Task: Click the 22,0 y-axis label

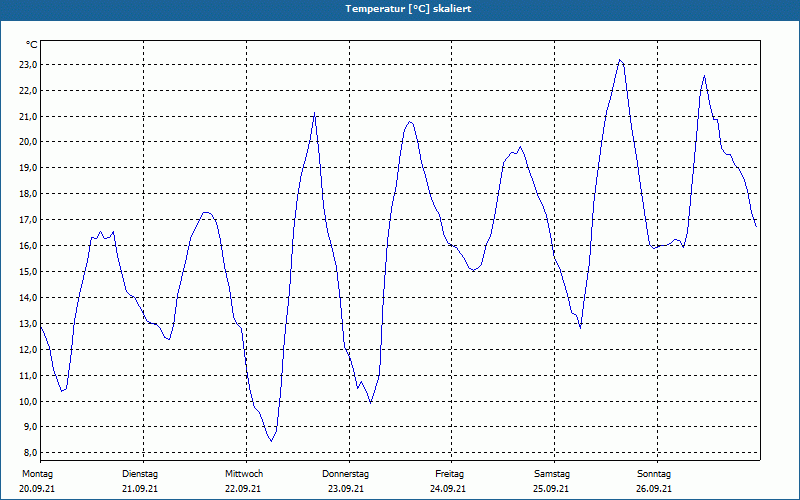Action: (x=29, y=91)
